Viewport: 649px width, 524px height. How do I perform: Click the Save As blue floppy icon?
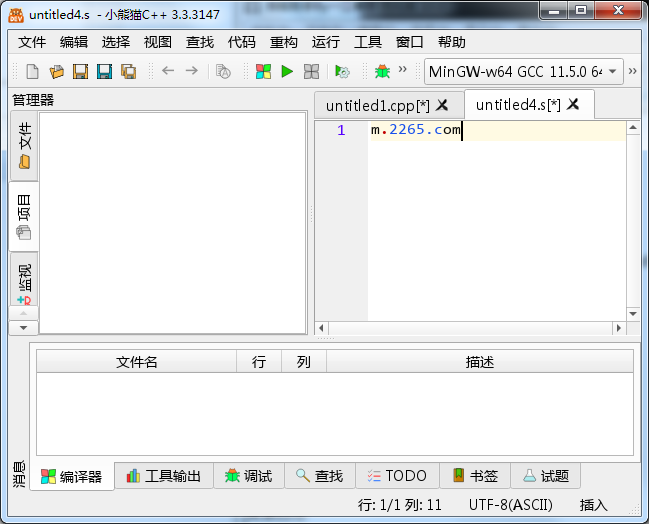(104, 71)
